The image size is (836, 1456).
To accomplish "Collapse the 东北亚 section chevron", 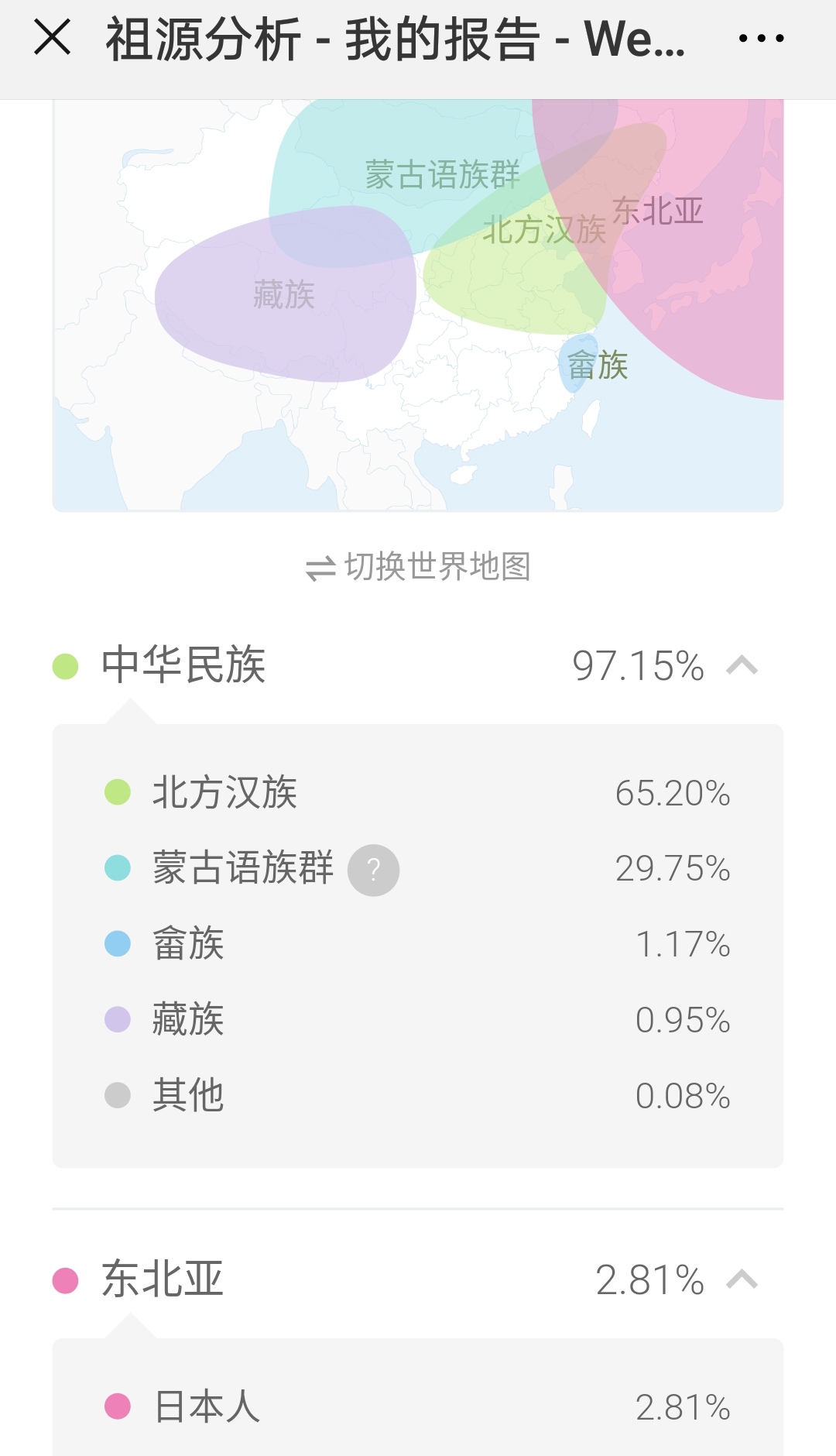I will pos(742,1279).
